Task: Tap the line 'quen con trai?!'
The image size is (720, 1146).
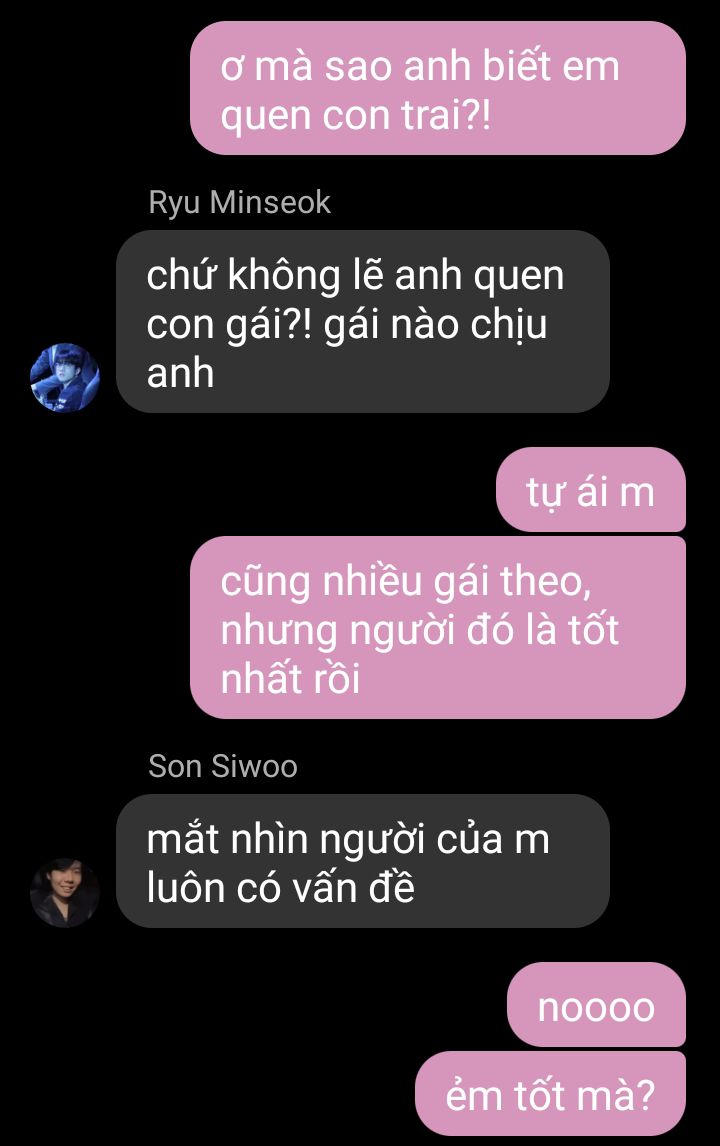Action: (x=355, y=115)
